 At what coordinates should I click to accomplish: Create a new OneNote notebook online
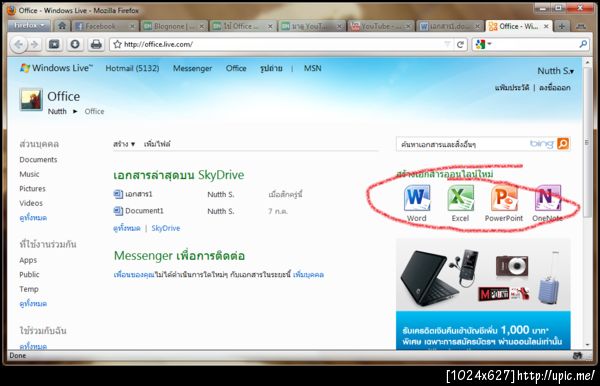[548, 203]
